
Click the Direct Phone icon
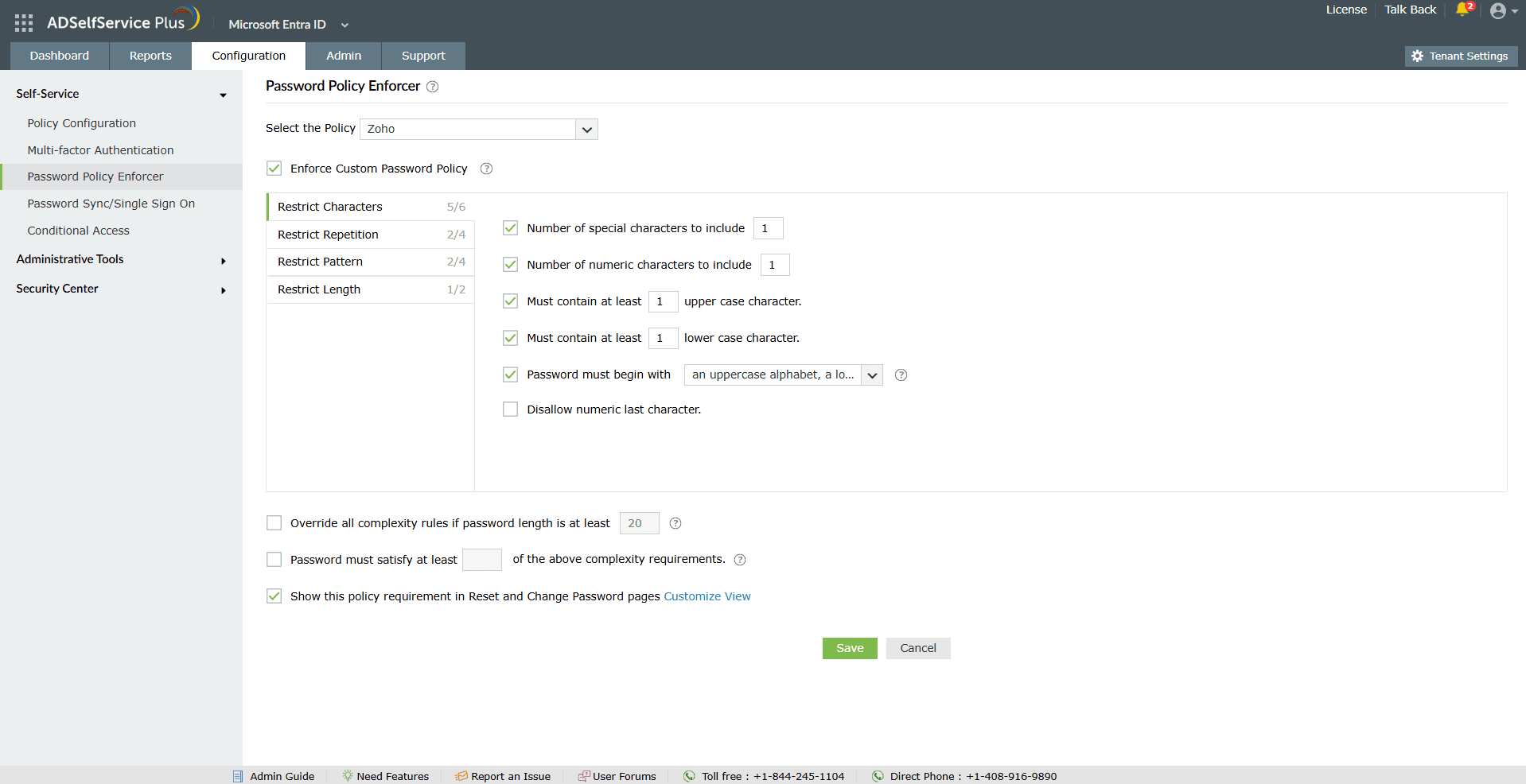[x=878, y=776]
